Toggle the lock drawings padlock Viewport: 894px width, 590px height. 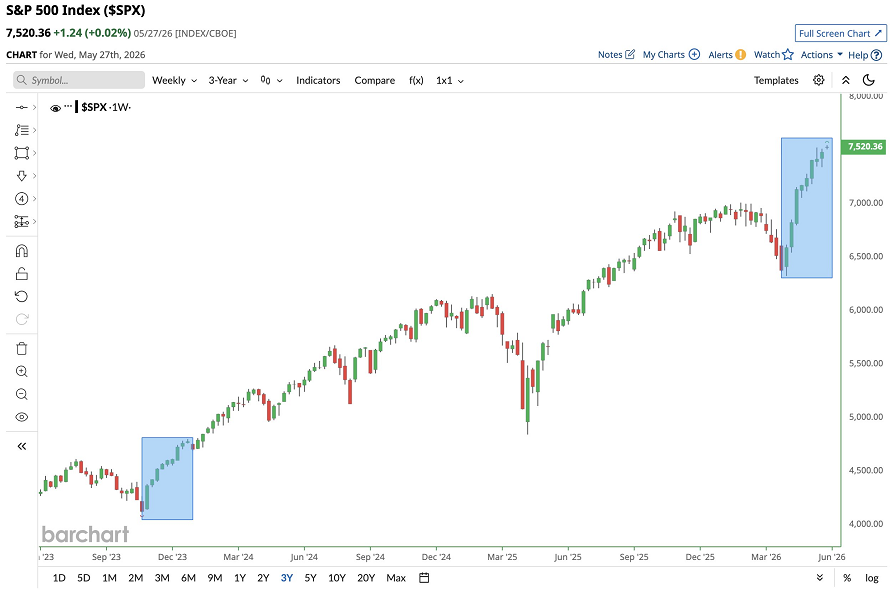22,274
